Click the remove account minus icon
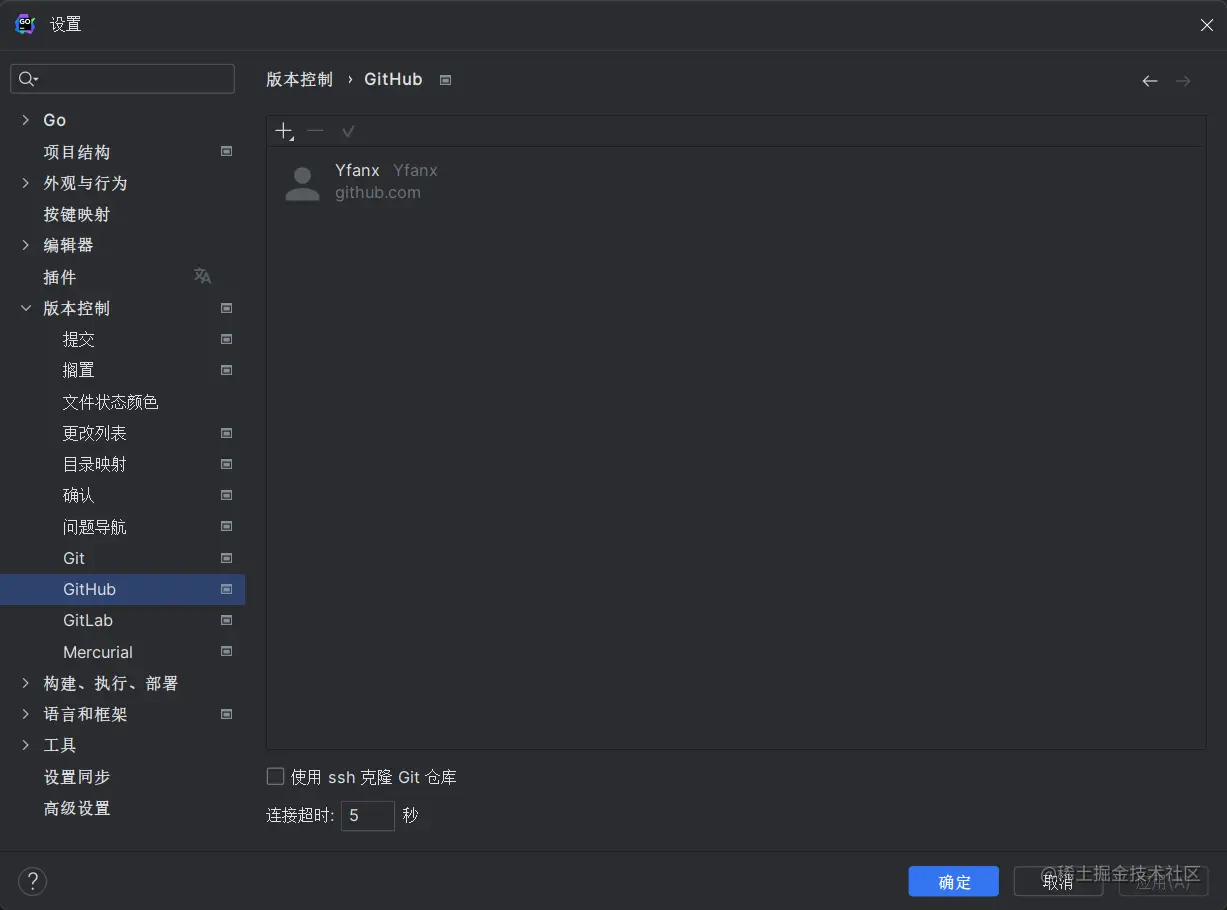Viewport: 1227px width, 910px height. click(x=316, y=131)
